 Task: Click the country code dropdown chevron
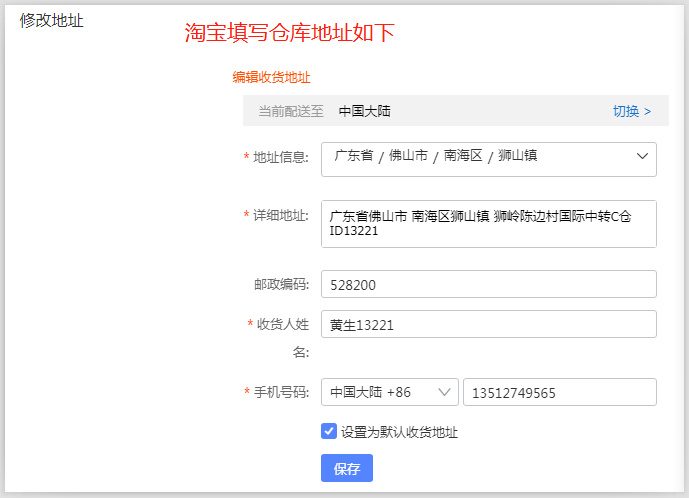coord(444,392)
